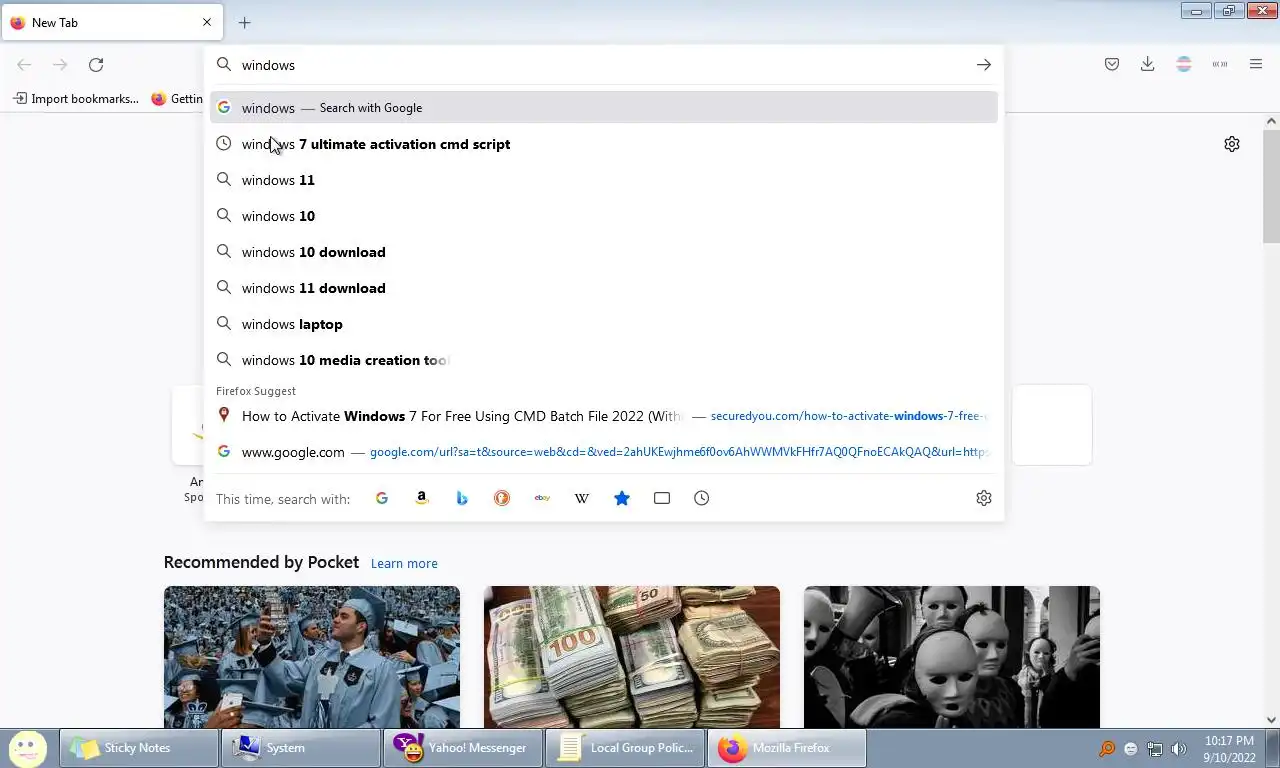Switch to System window in taskbar
This screenshot has height=768, width=1280.
[301, 748]
